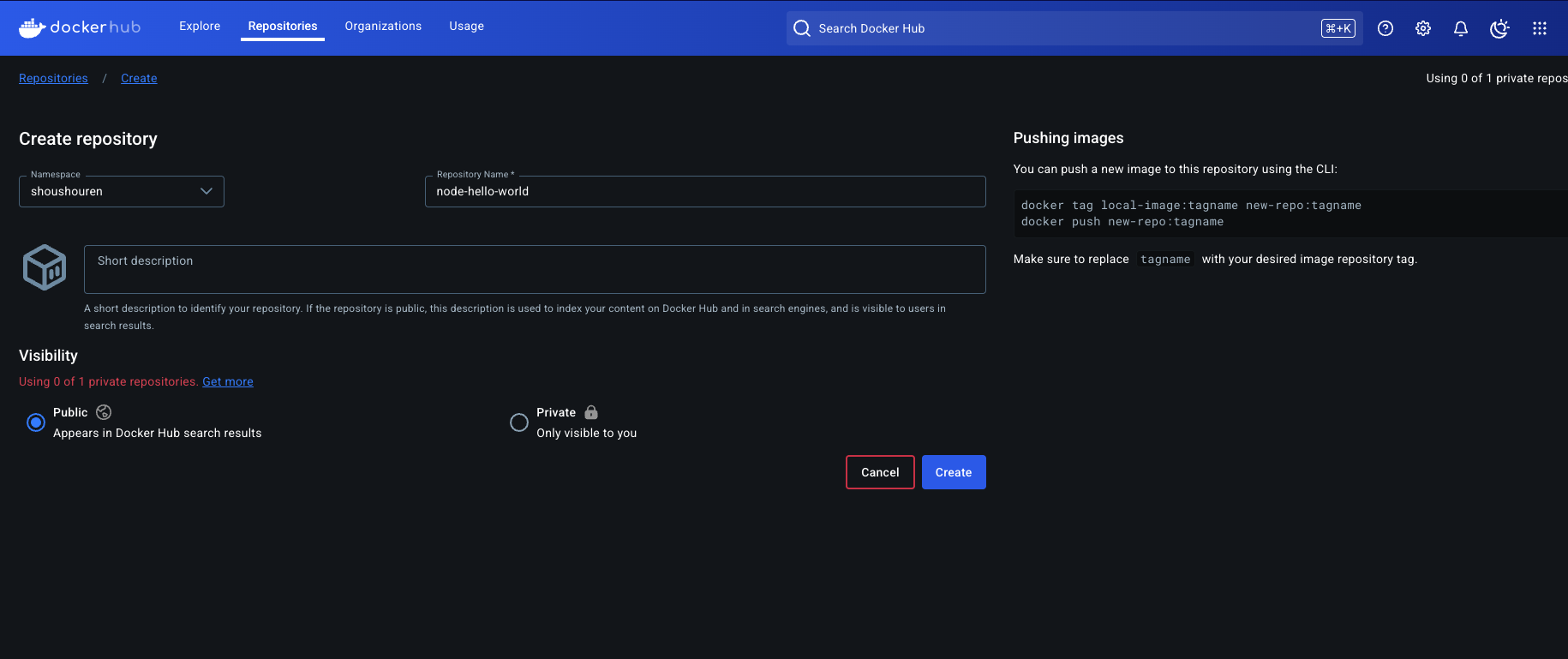
Task: Click the ⌘+K shortcut badge
Action: 1338,28
